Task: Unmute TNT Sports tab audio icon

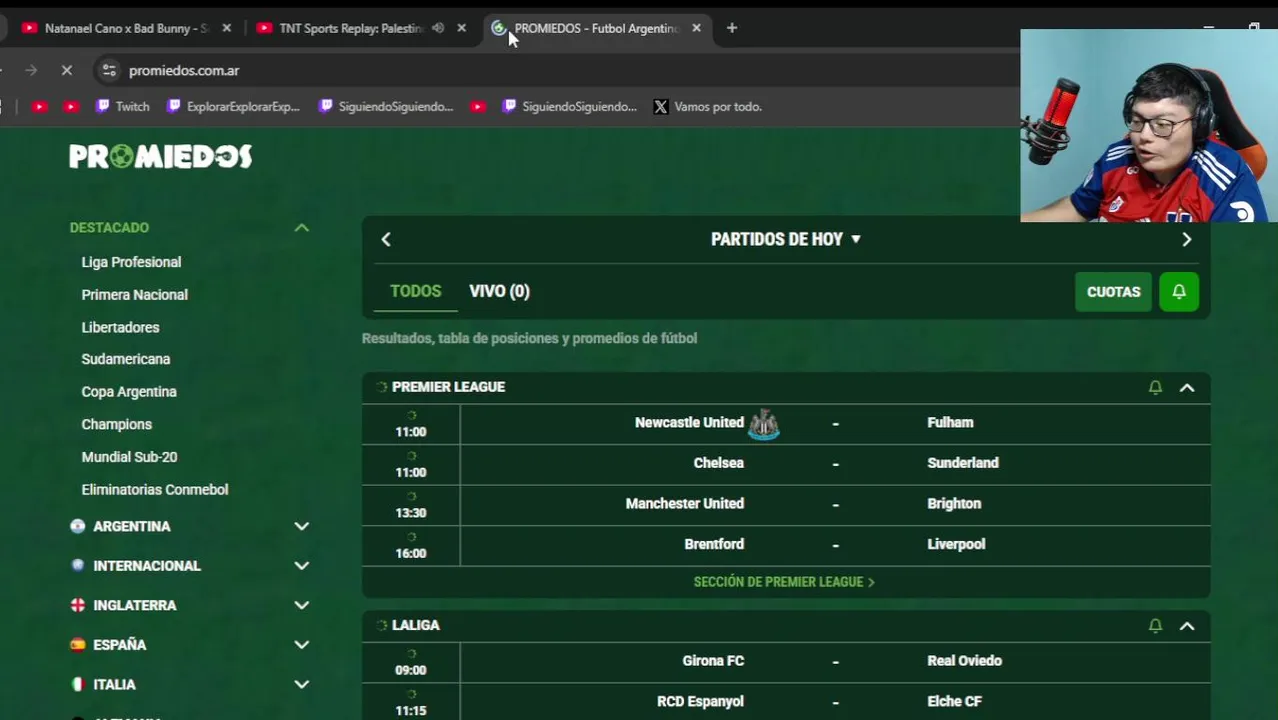Action: click(x=438, y=28)
